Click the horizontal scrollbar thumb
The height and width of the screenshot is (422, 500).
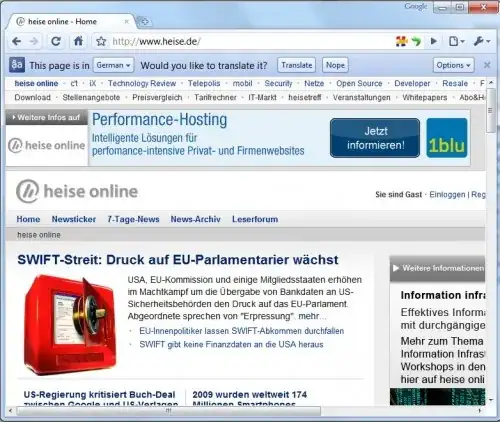(x=168, y=411)
